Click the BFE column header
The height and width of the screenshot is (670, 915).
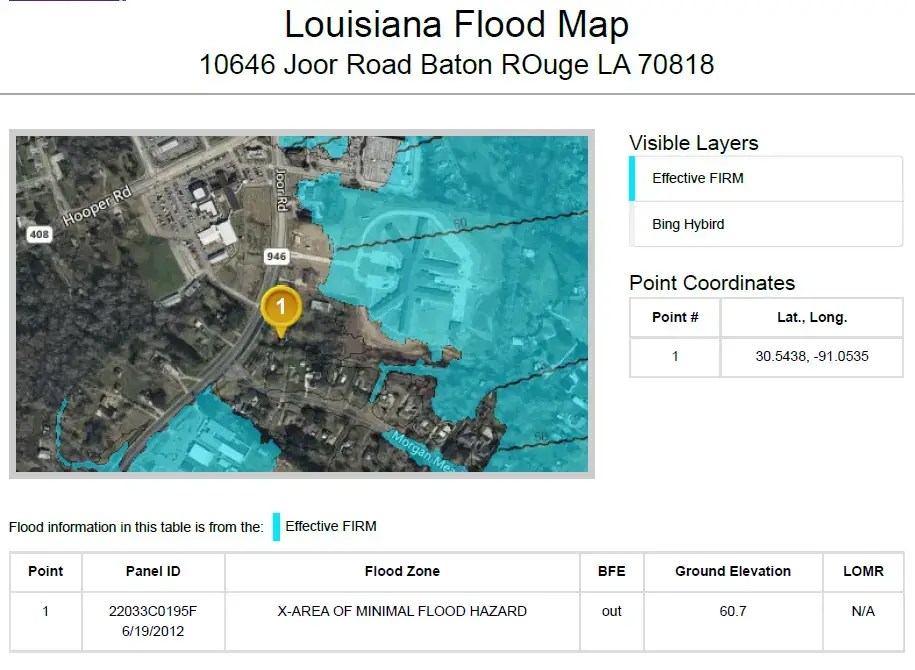(612, 571)
